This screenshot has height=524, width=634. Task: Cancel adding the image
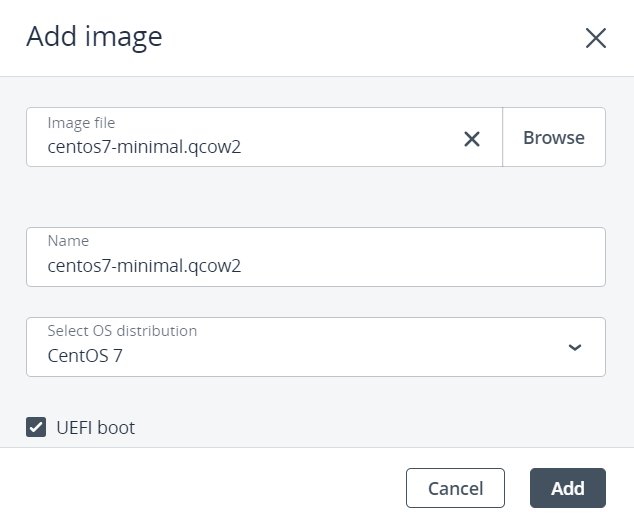click(455, 488)
